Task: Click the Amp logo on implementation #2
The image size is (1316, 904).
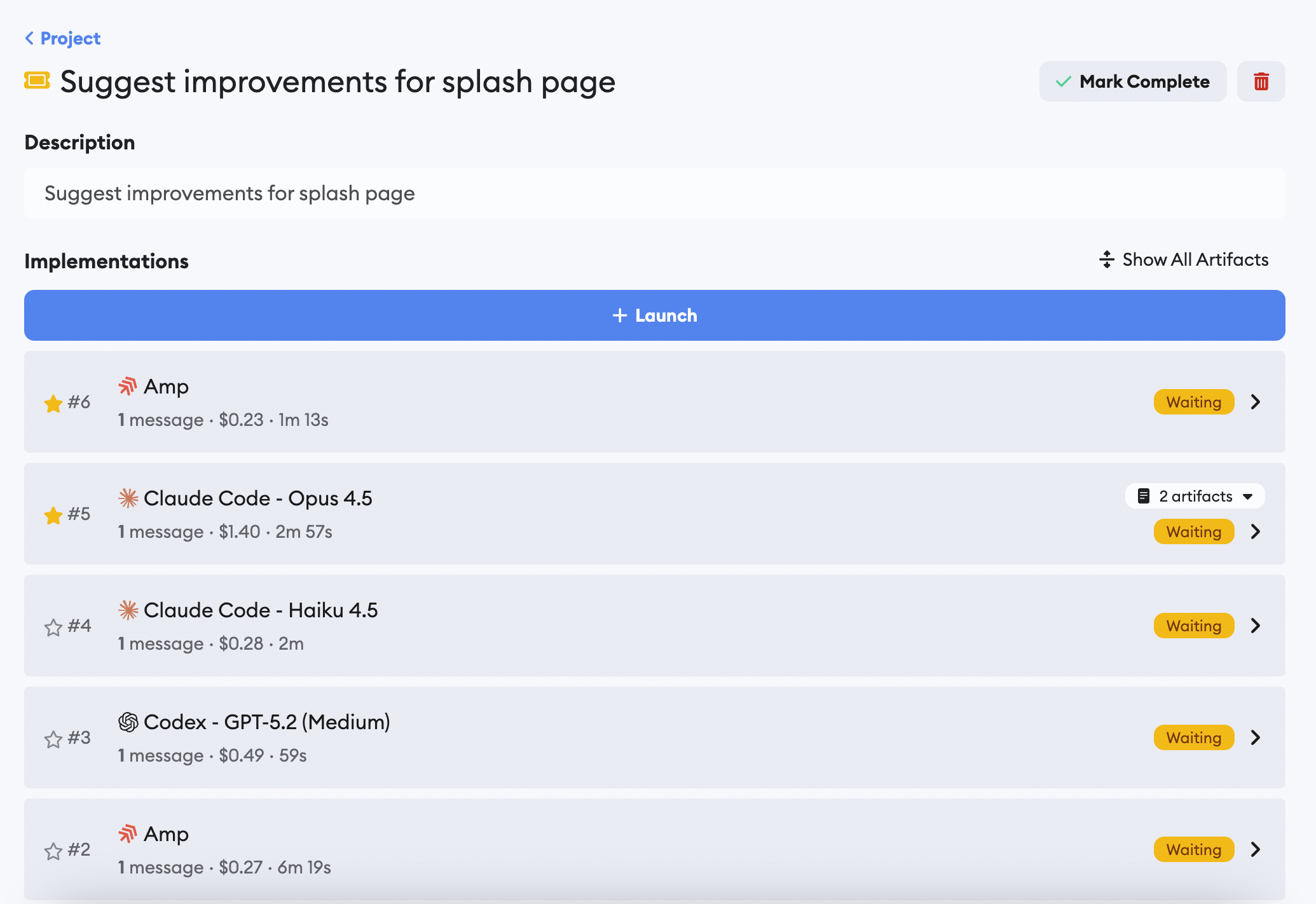Action: coord(128,833)
